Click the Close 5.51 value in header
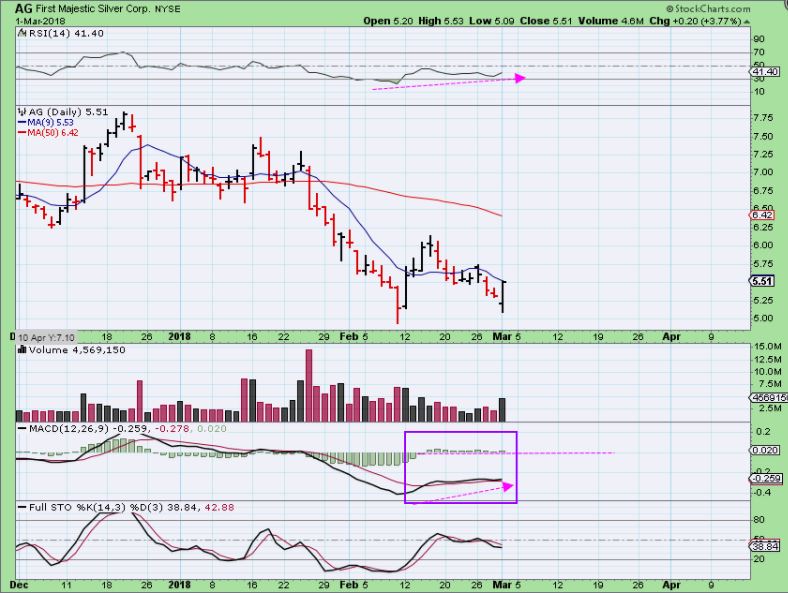Image resolution: width=788 pixels, height=593 pixels. pos(546,21)
